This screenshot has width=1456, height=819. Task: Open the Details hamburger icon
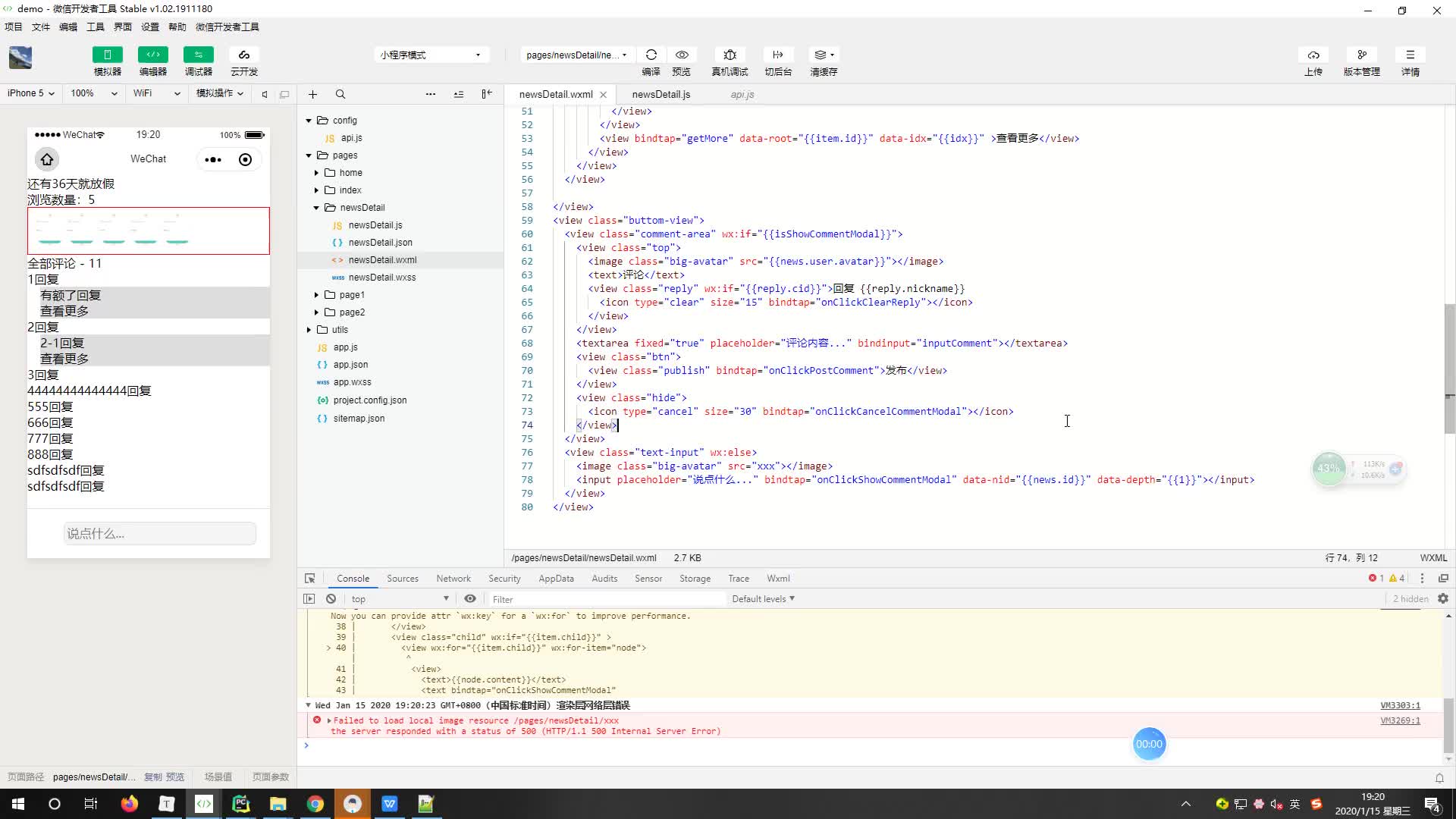coord(1410,55)
